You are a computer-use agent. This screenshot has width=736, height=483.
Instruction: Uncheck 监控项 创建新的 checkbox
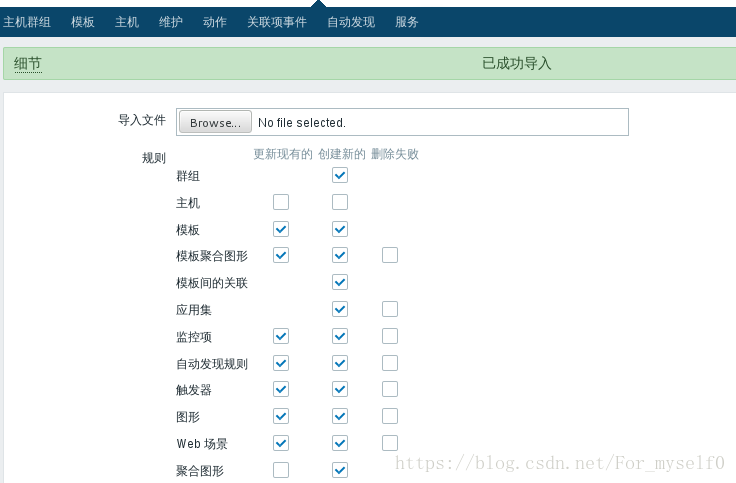(x=340, y=336)
